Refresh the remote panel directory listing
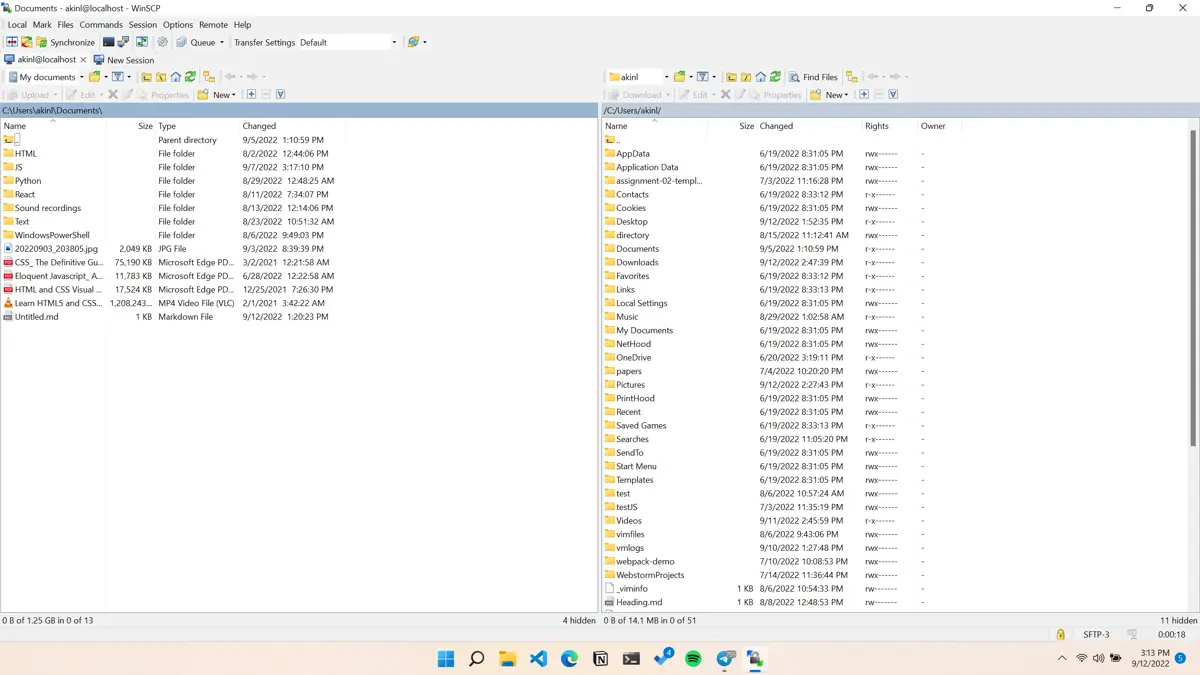The width and height of the screenshot is (1200, 675). tap(775, 77)
